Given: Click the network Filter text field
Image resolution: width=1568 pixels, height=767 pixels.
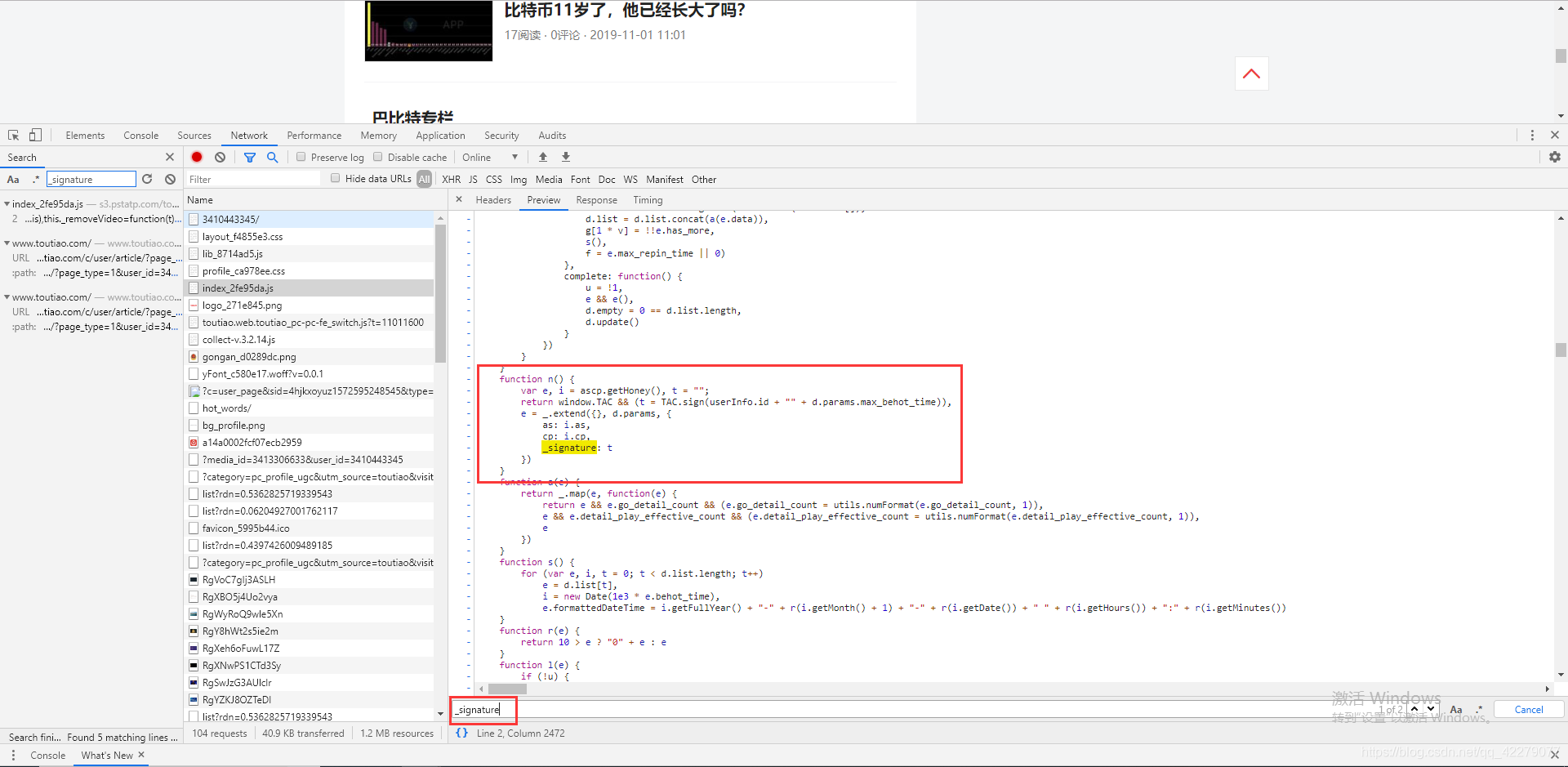Looking at the screenshot, I should coord(254,179).
